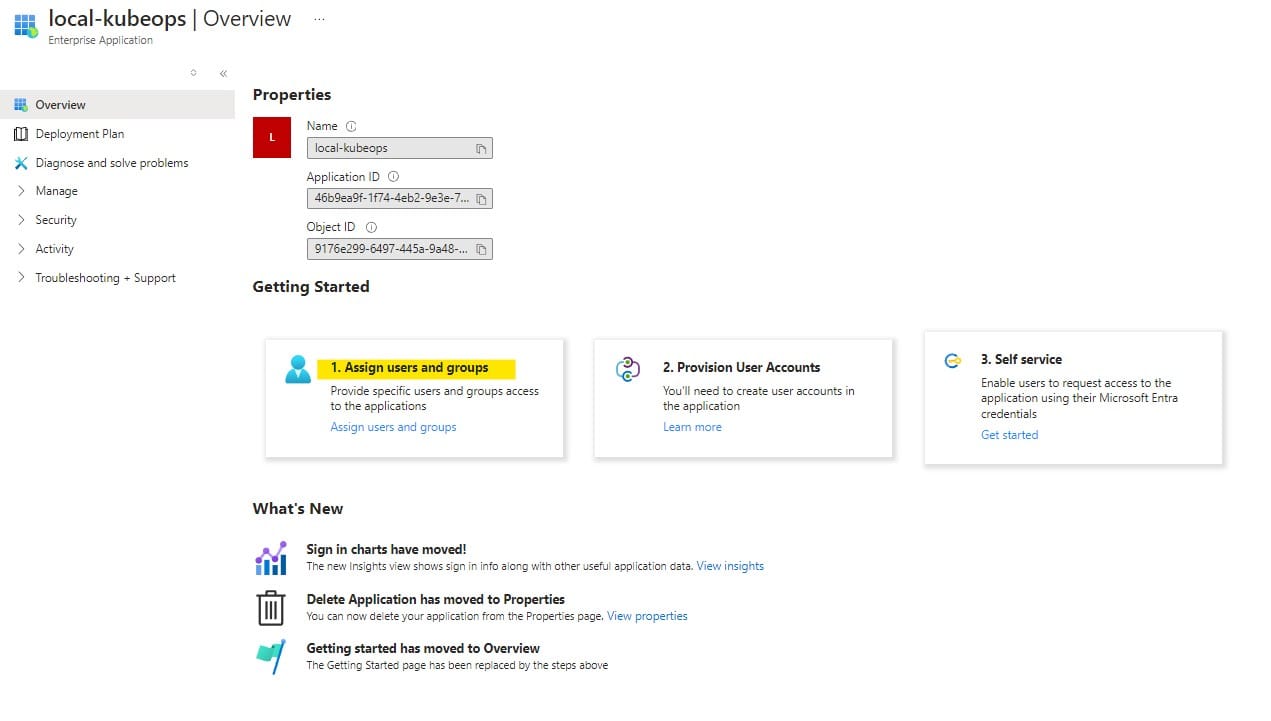Click the Delete Application trash icon

[271, 608]
